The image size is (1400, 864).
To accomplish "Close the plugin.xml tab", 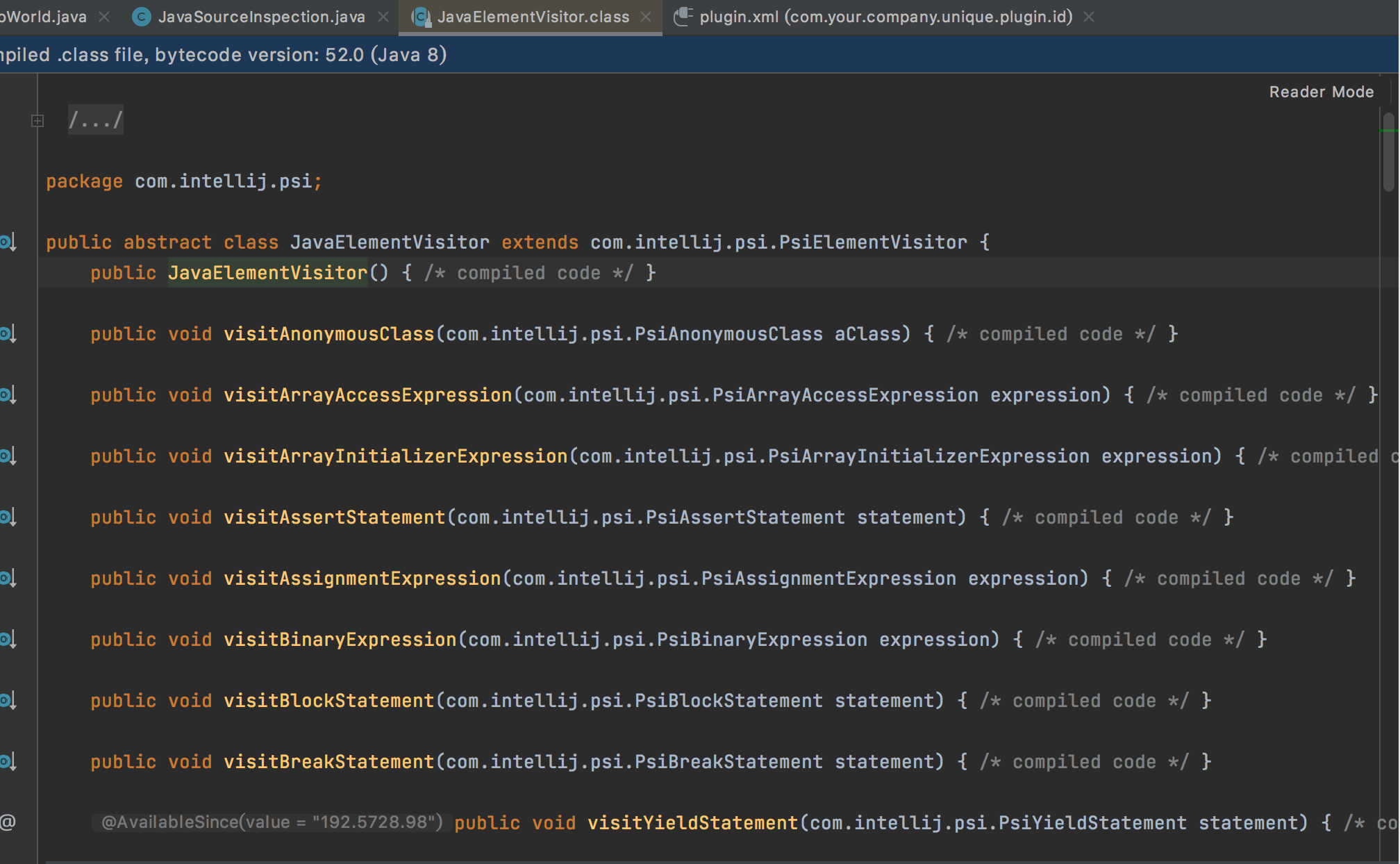I will 1089,17.
